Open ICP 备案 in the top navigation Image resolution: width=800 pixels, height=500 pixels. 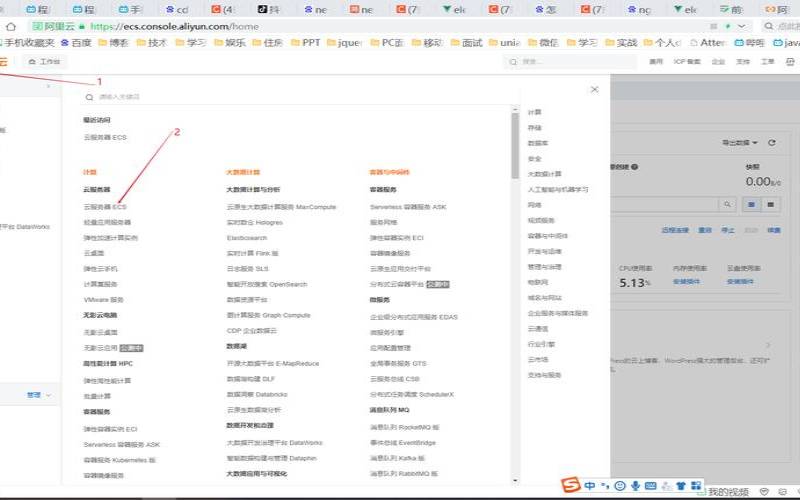coord(687,62)
